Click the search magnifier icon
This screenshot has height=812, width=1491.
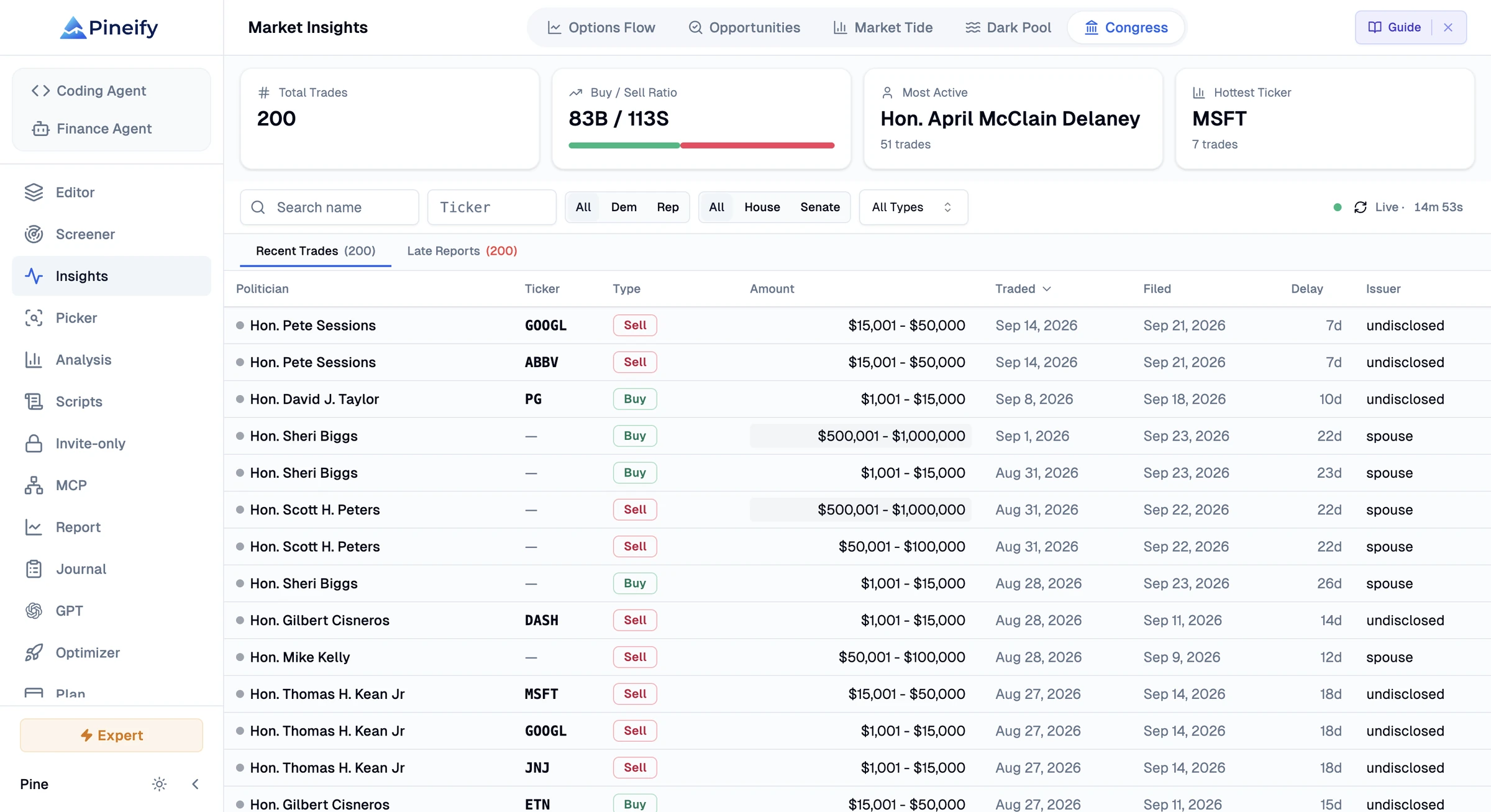pos(258,208)
